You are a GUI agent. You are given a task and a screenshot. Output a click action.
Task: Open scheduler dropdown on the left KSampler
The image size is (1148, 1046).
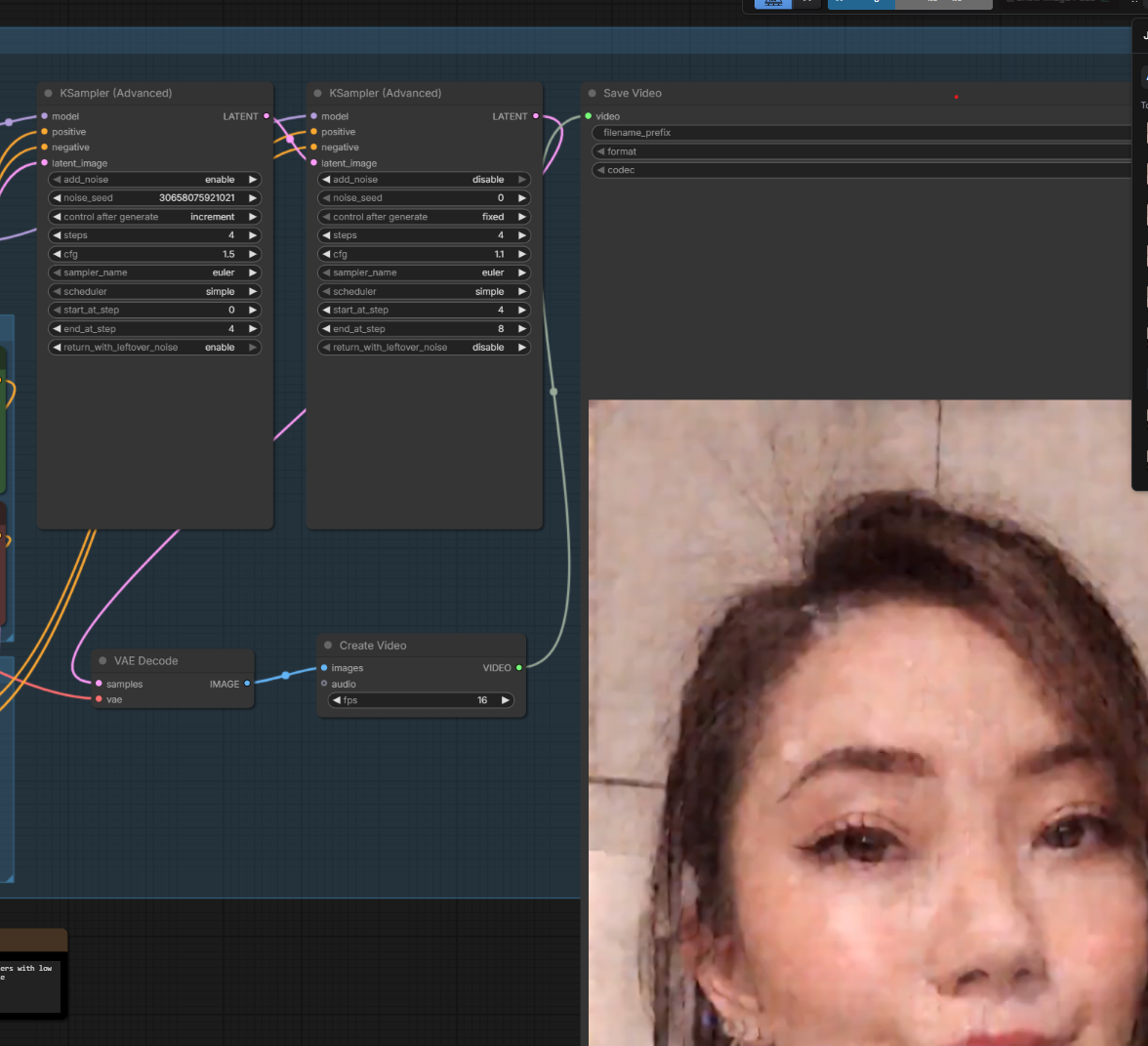(x=154, y=291)
